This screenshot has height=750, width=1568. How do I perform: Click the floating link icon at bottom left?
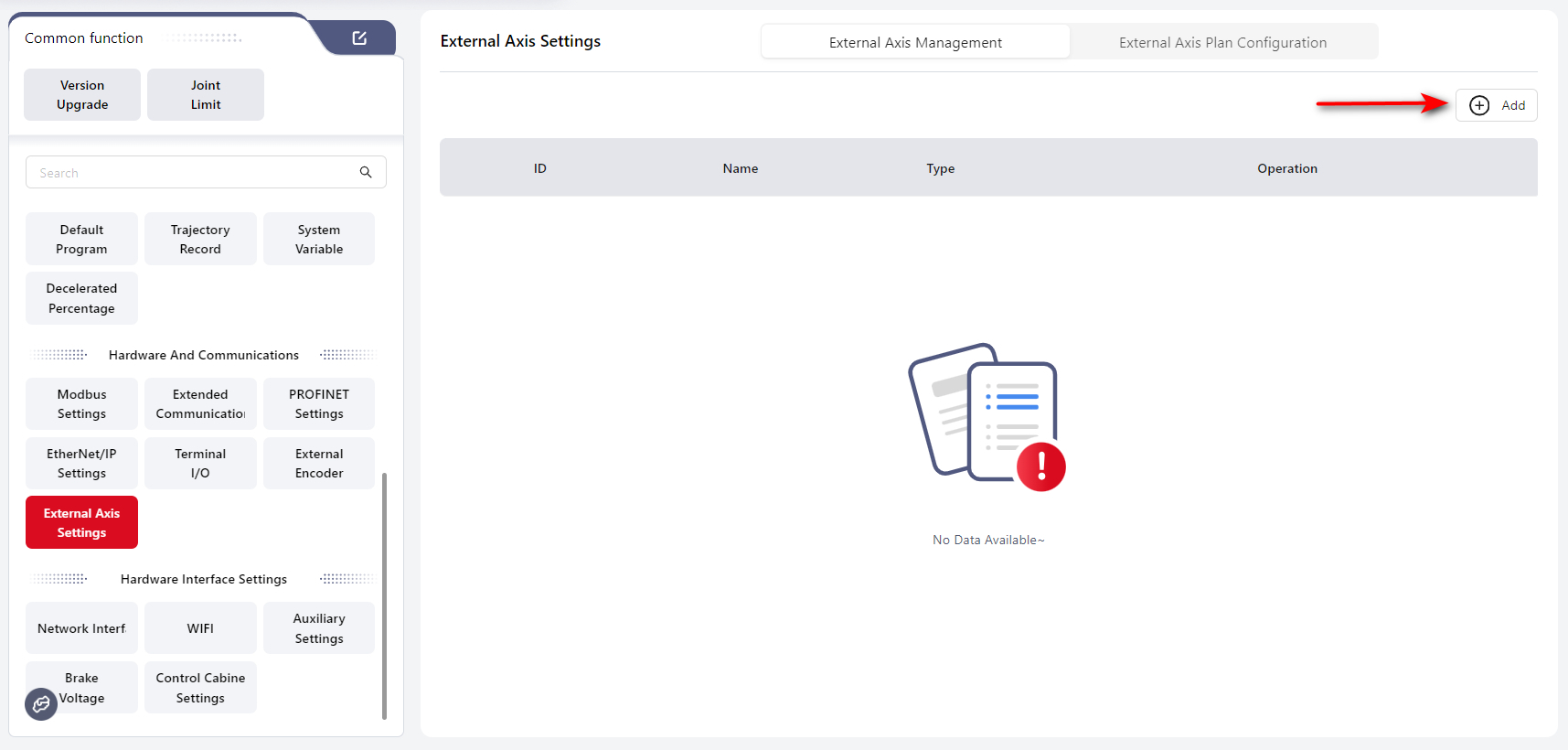point(41,703)
